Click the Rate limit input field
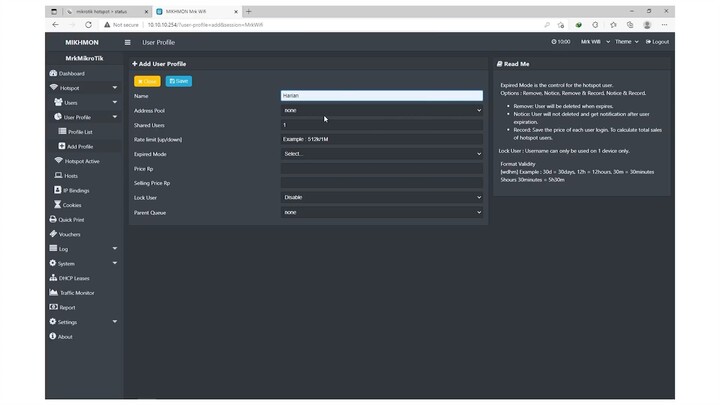This screenshot has width=720, height=405. point(382,139)
